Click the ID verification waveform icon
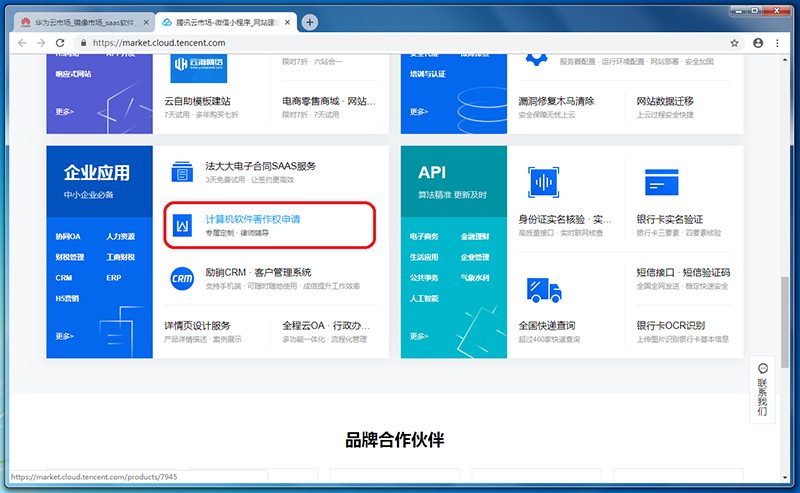Screen dimensions: 800x493 tap(543, 182)
